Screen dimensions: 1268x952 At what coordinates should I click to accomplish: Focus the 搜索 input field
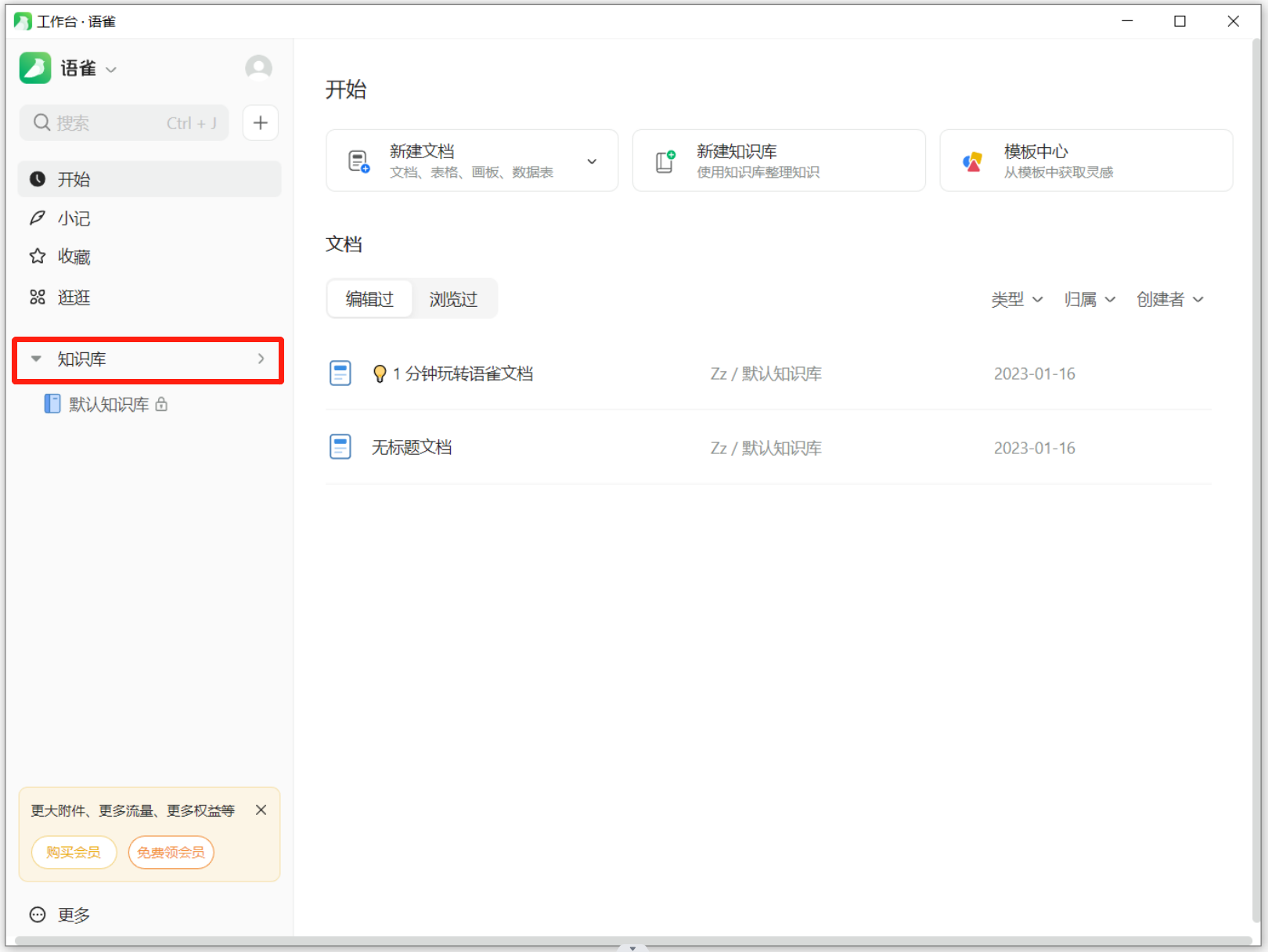[124, 123]
